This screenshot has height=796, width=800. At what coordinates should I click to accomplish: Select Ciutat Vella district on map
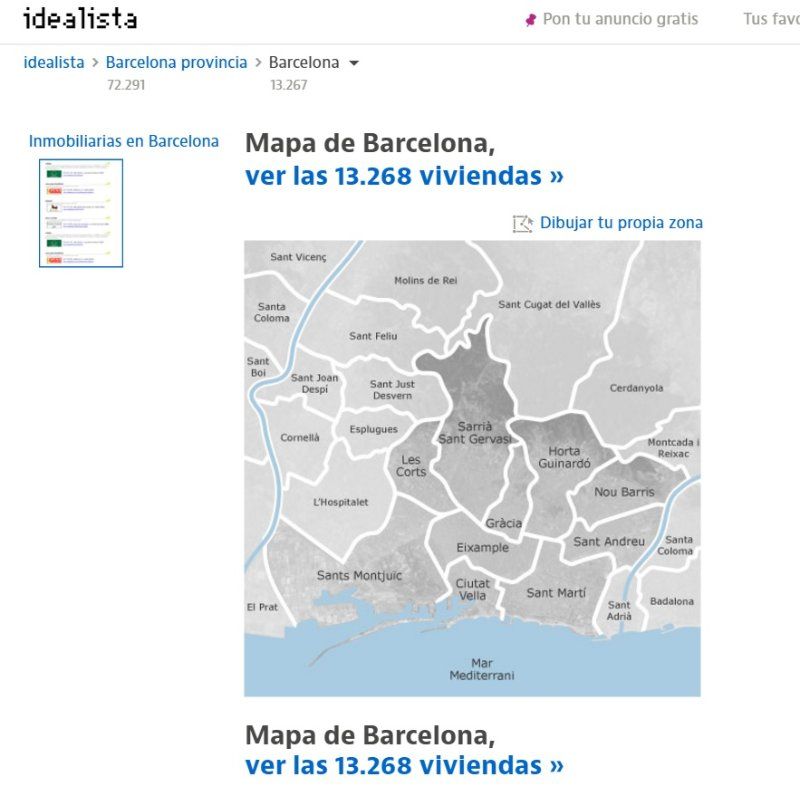472,589
